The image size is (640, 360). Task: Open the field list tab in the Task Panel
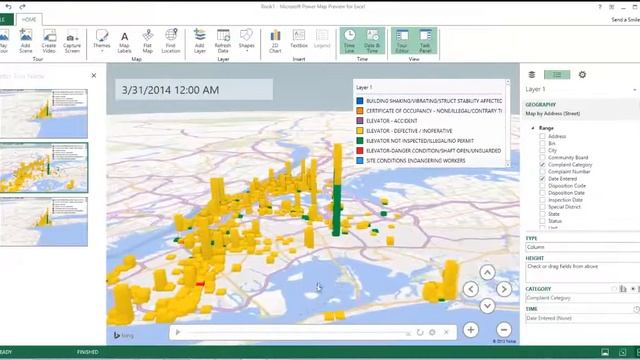click(x=557, y=75)
